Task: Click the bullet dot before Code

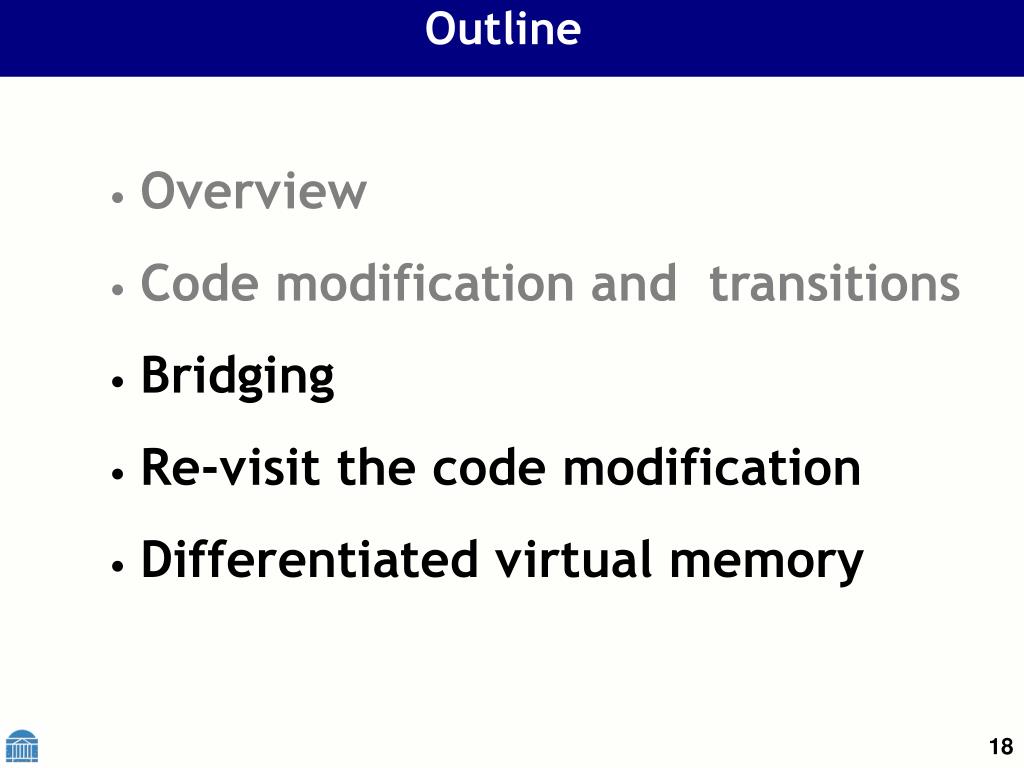Action: point(118,289)
